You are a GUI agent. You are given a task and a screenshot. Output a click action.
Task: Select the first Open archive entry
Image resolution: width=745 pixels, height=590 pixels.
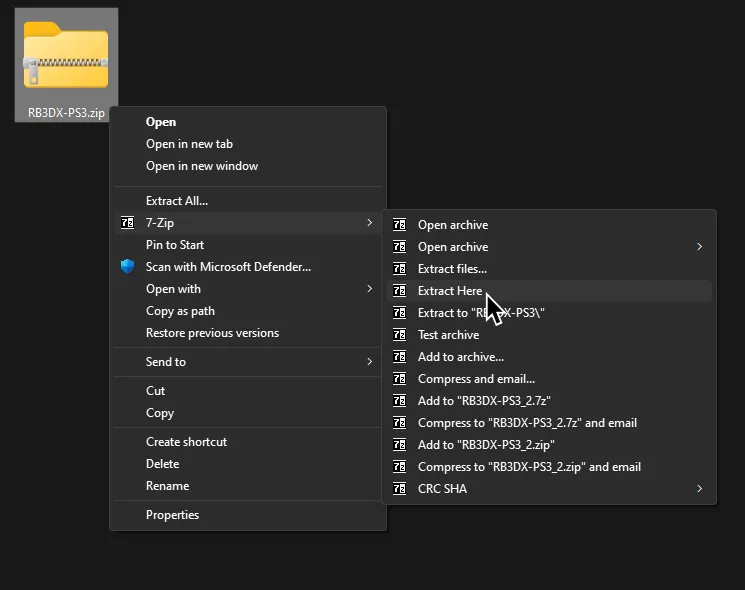point(549,224)
